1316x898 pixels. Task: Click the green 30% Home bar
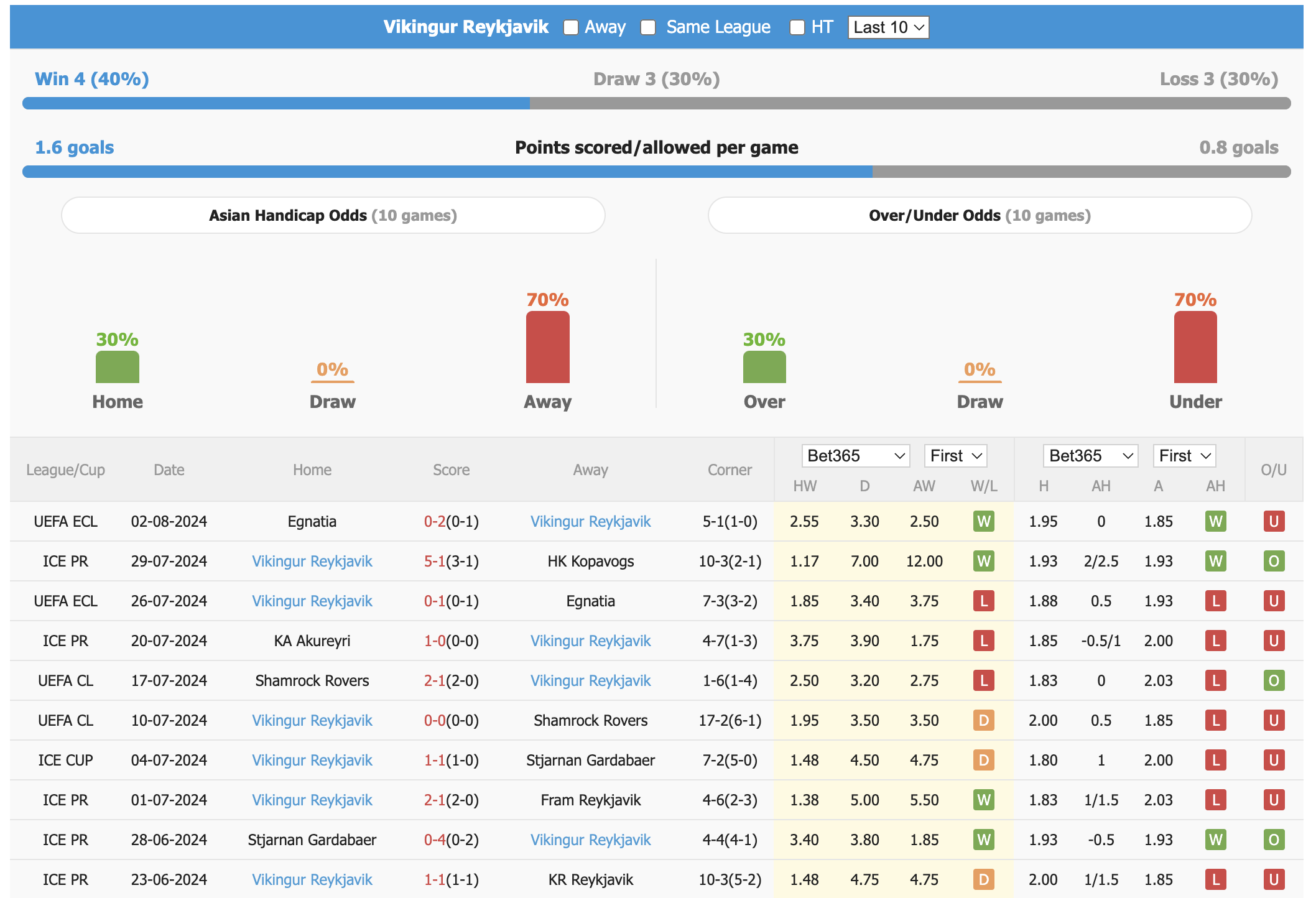click(x=118, y=367)
